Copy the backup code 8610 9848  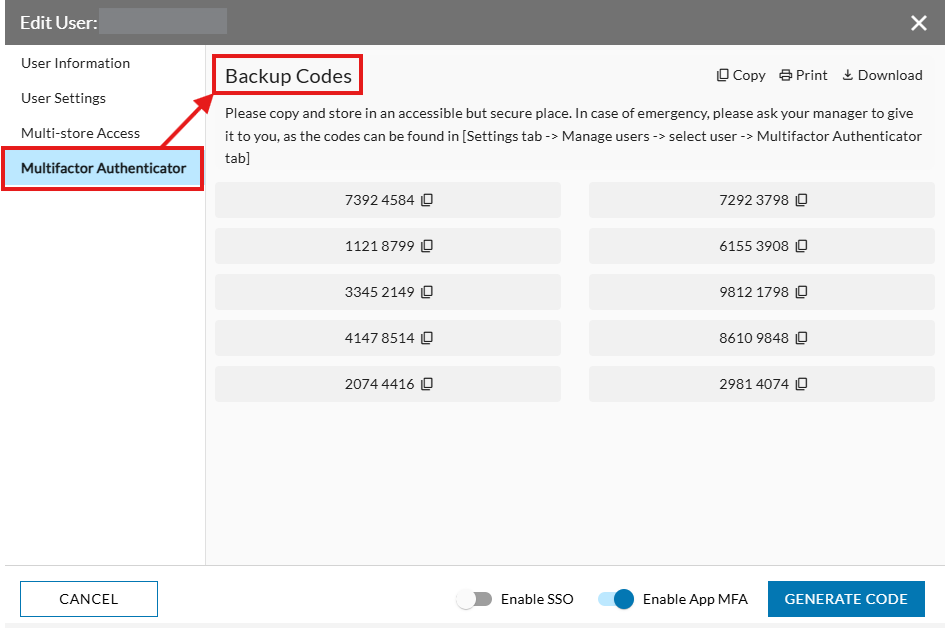pyautogui.click(x=800, y=337)
